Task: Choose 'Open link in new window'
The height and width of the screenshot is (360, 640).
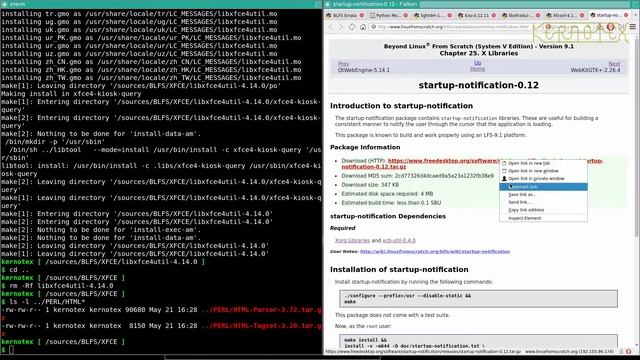Action: (x=543, y=171)
